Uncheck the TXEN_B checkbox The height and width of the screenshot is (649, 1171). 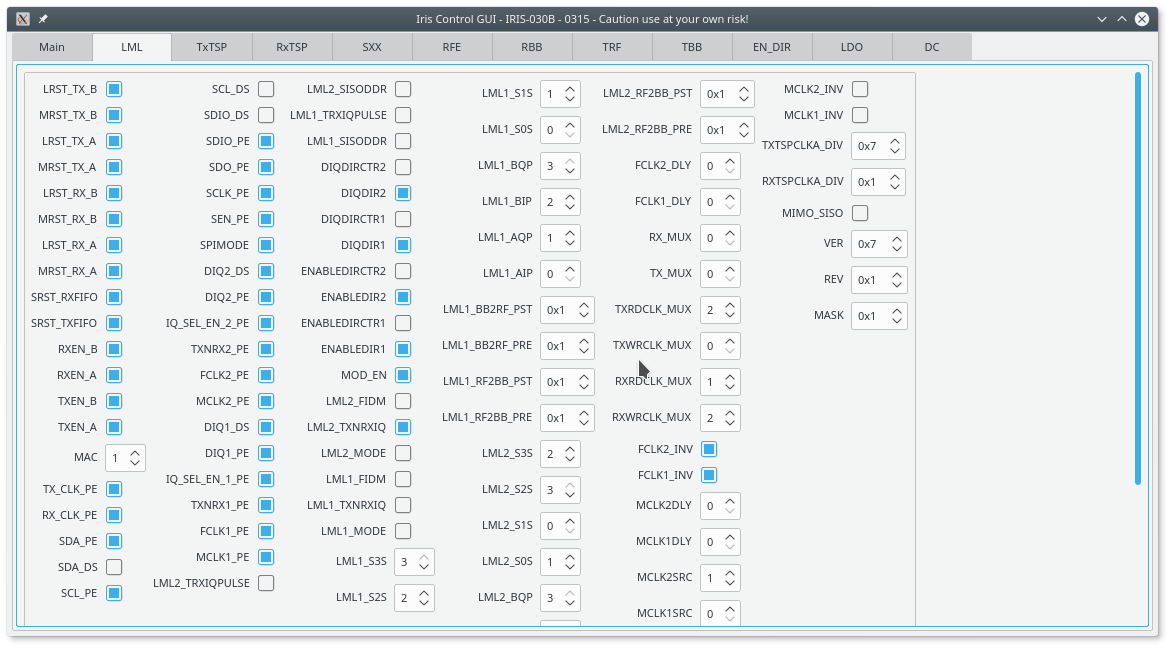click(x=114, y=401)
